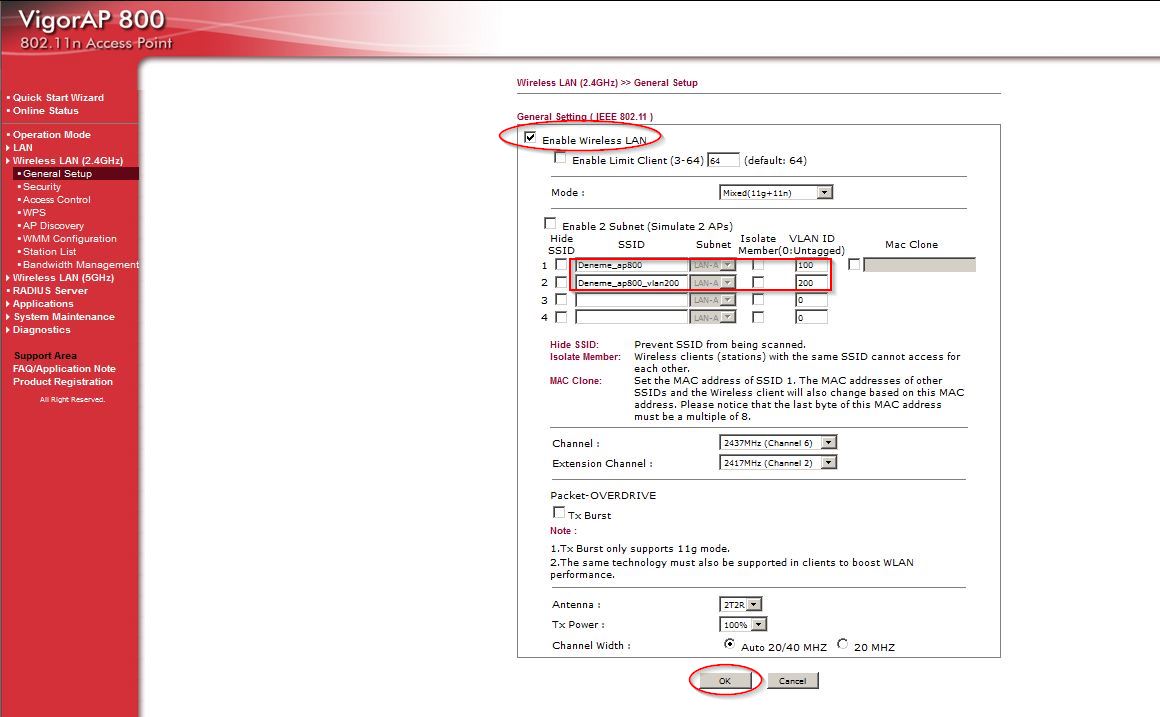Viewport: 1160px width, 717px height.
Task: Open the Antenna dropdown
Action: 741,604
